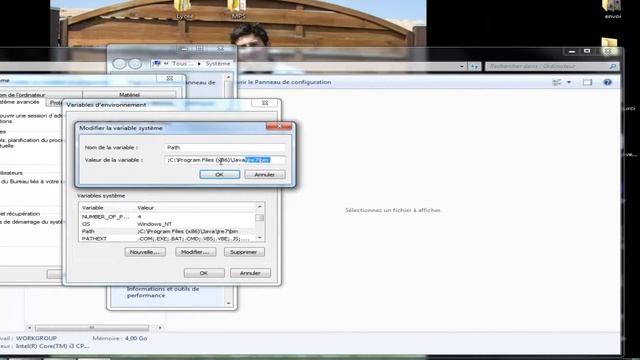Open the Lycée folder on the desktop
The height and width of the screenshot is (360, 640).
(x=184, y=9)
